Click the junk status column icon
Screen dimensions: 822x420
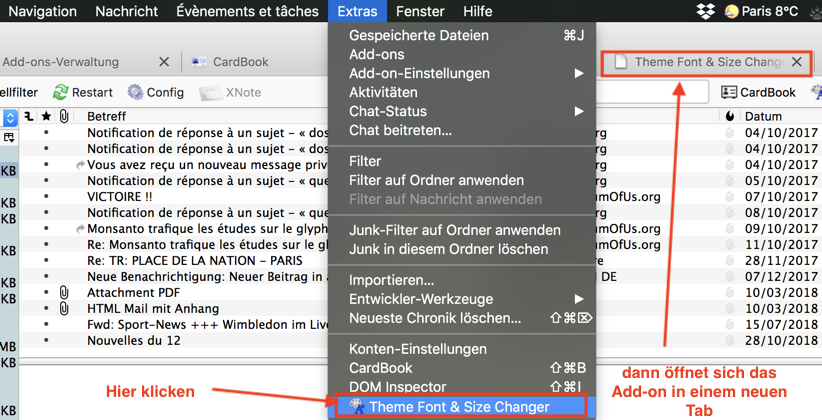point(729,117)
